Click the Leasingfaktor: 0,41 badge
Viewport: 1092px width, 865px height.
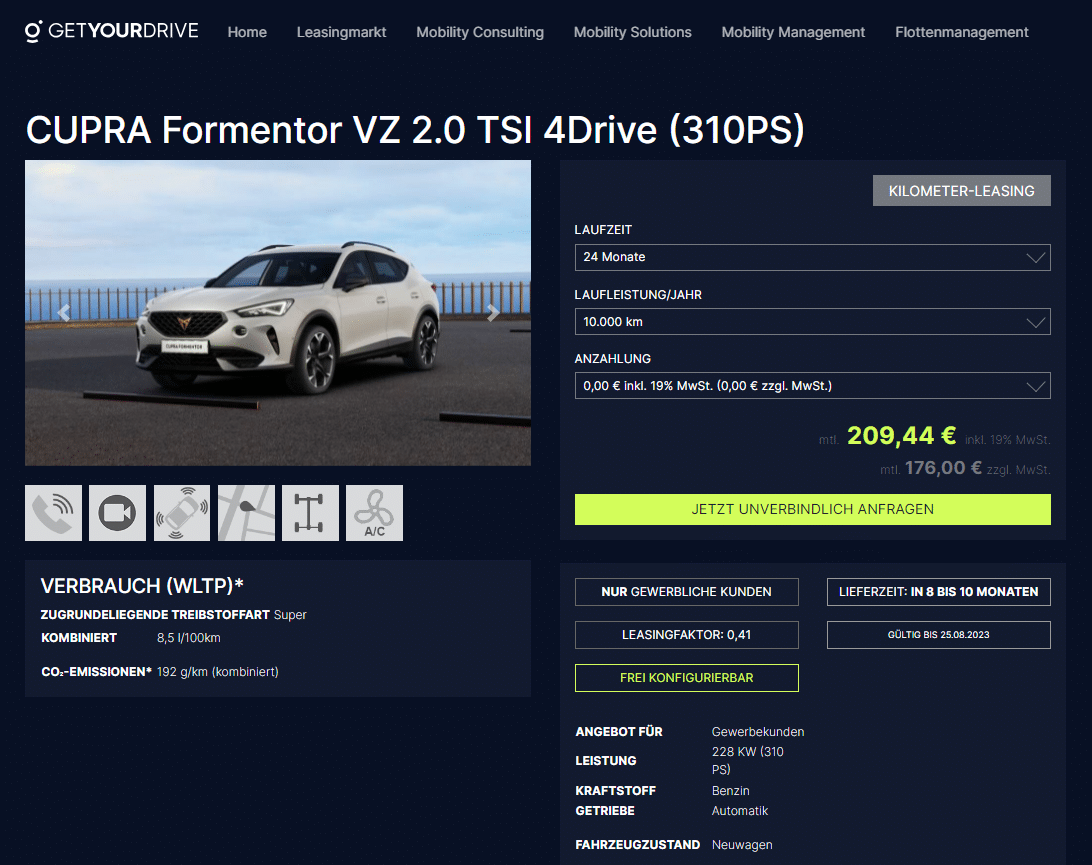[687, 634]
